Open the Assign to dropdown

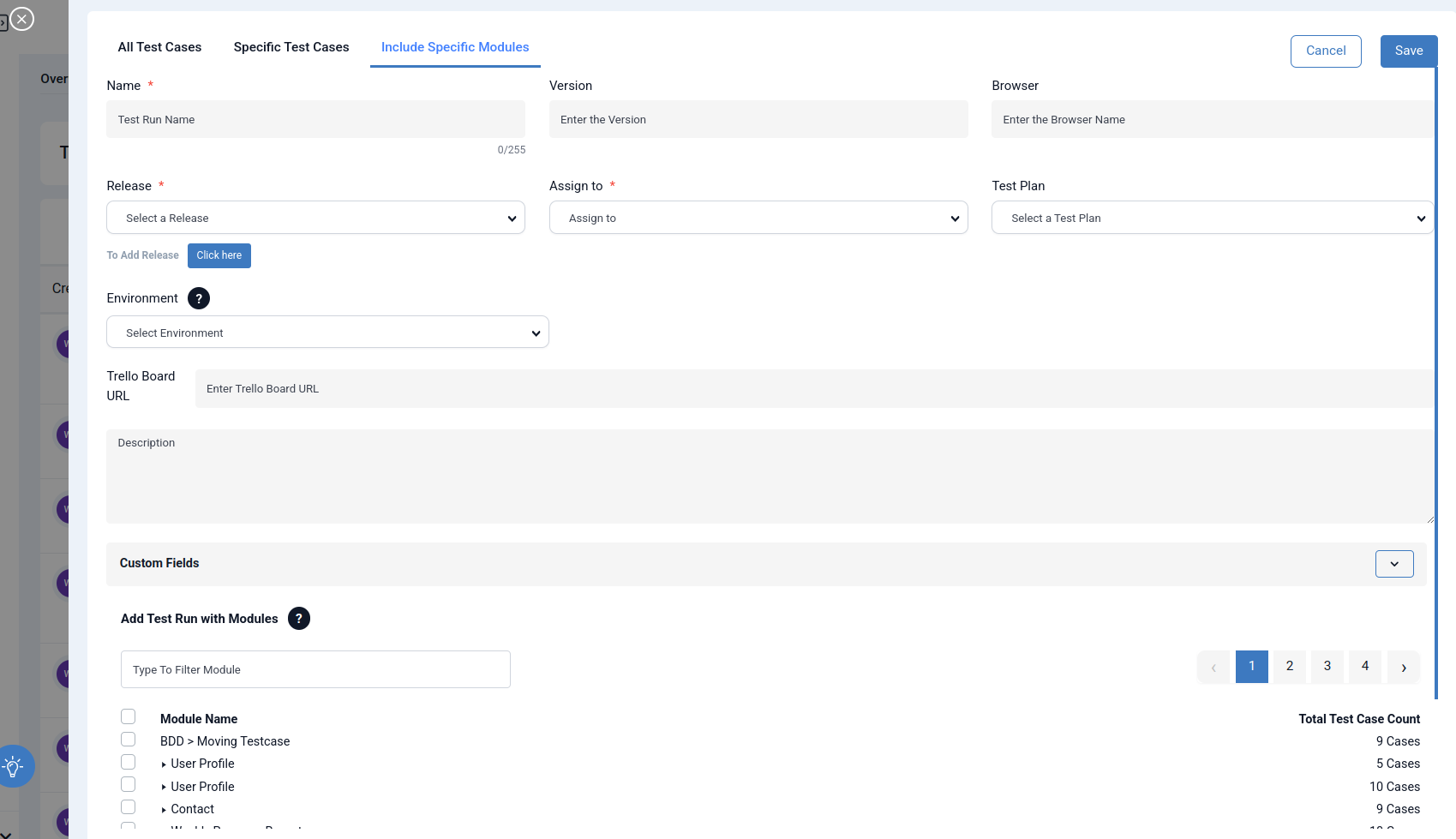758,218
